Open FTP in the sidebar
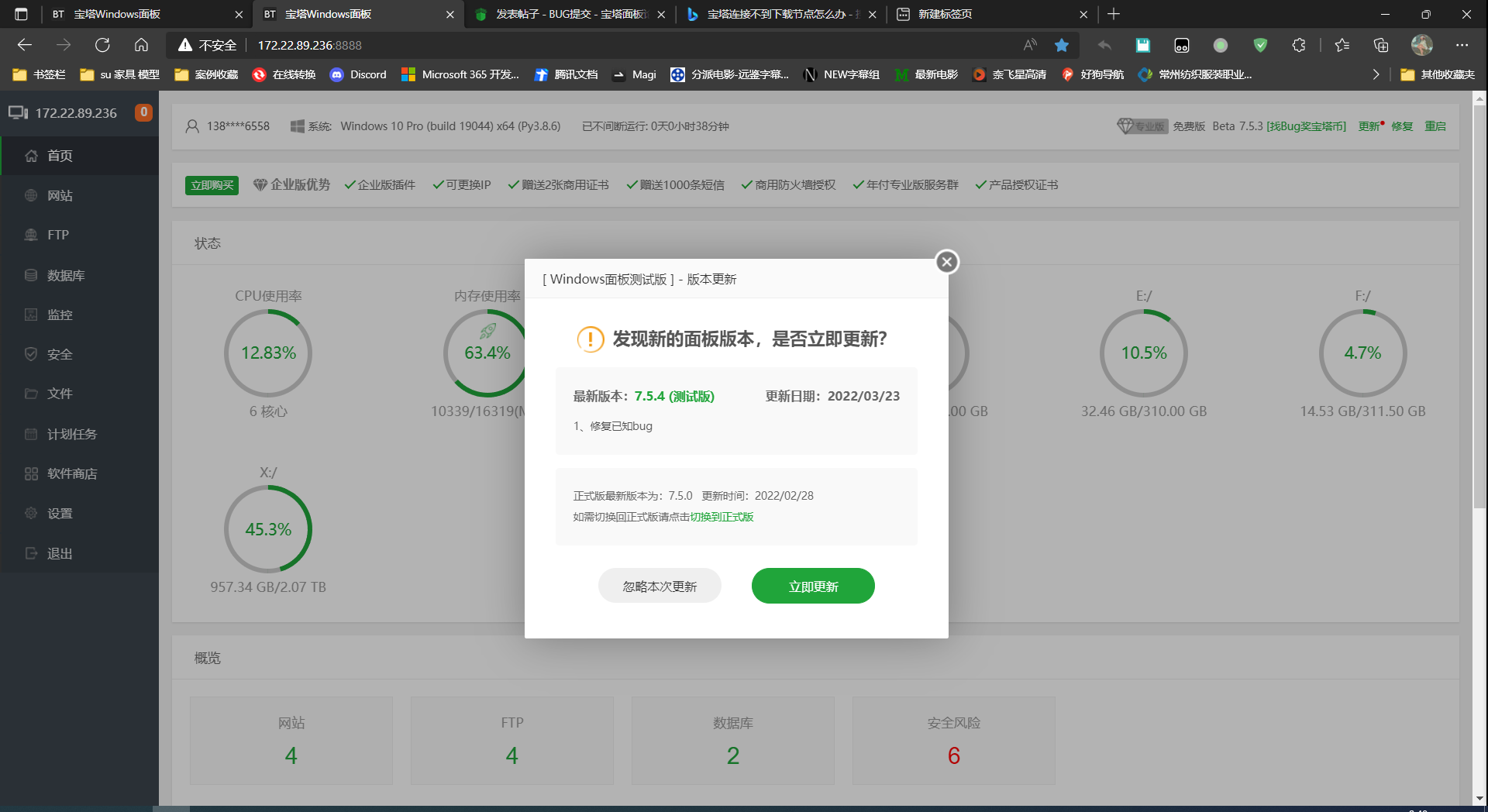This screenshot has height=812, width=1488. (x=79, y=235)
